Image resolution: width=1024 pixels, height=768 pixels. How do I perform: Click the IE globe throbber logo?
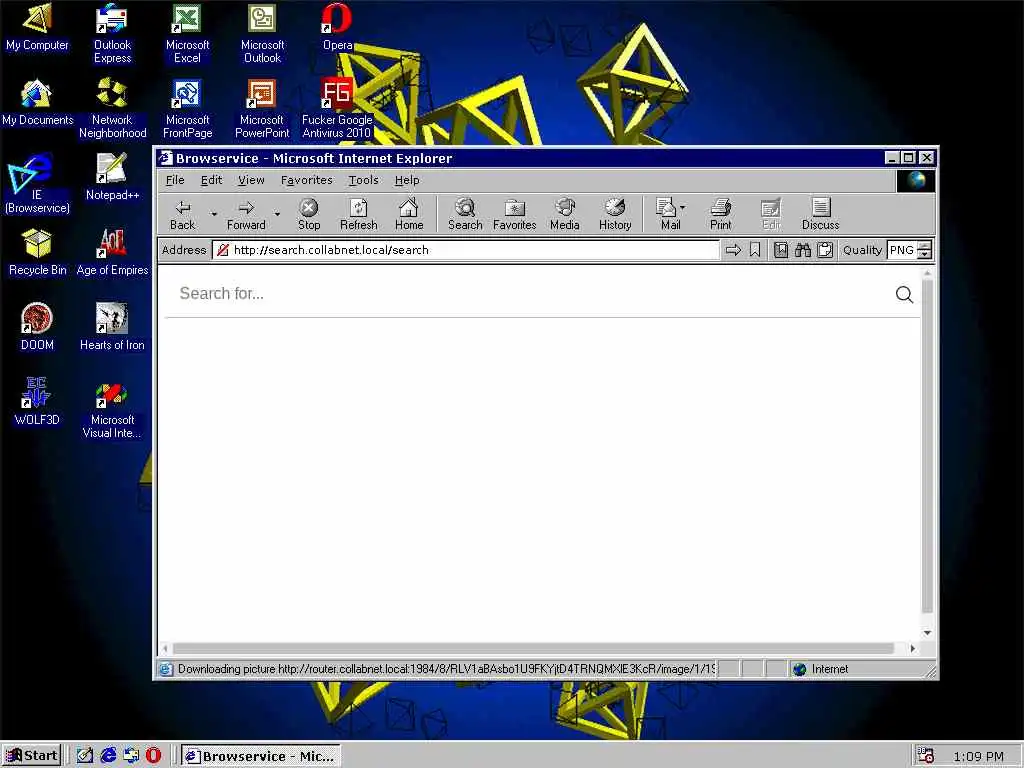[x=916, y=180]
